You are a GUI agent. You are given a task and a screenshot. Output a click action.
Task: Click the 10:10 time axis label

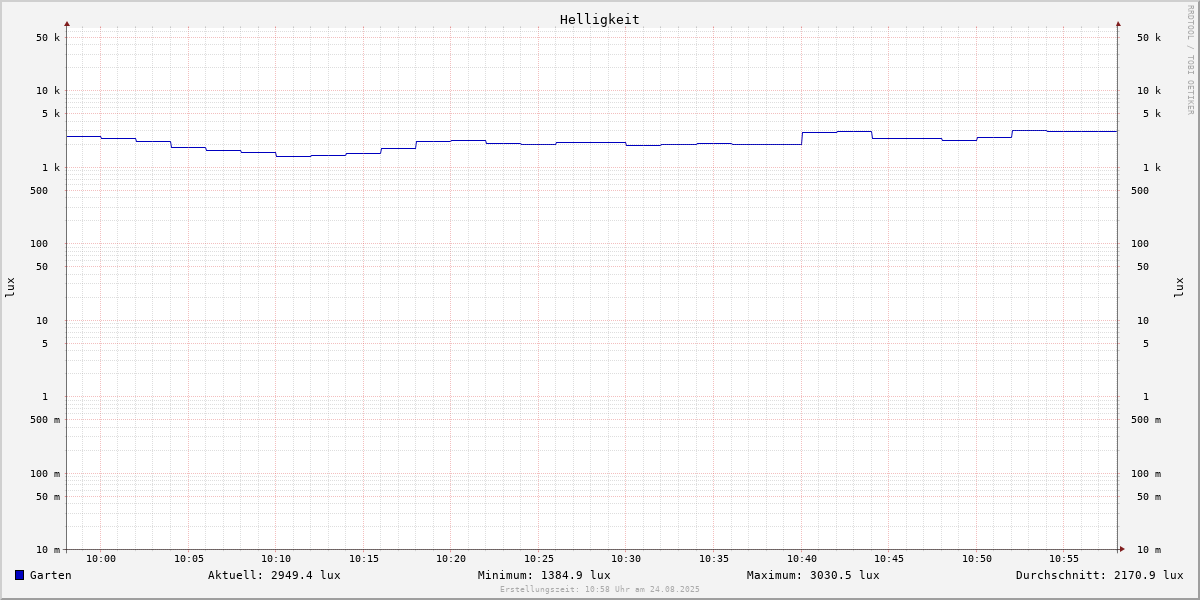(x=276, y=559)
